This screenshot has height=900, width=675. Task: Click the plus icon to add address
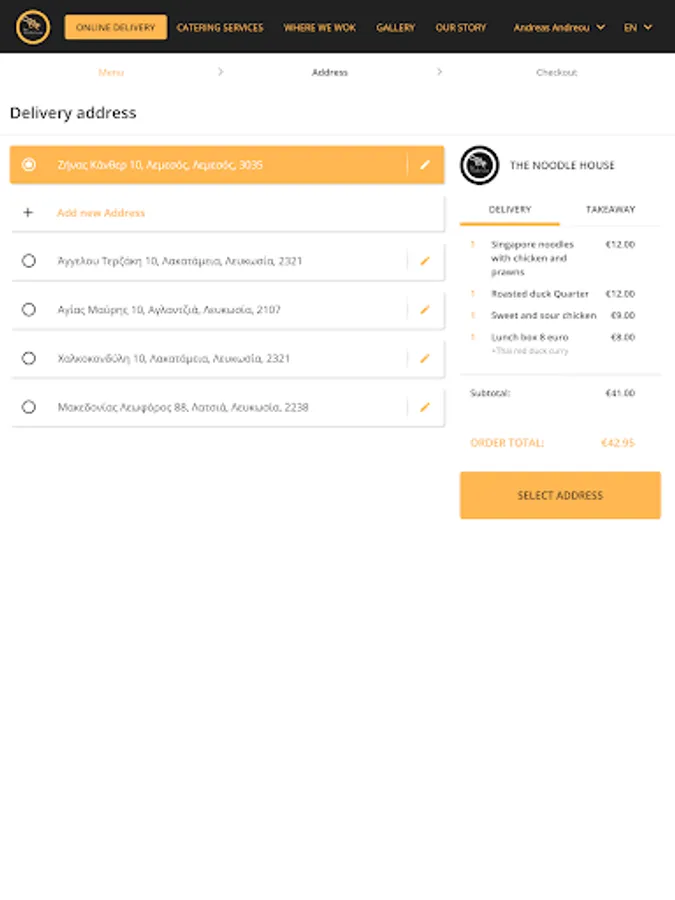click(28, 213)
